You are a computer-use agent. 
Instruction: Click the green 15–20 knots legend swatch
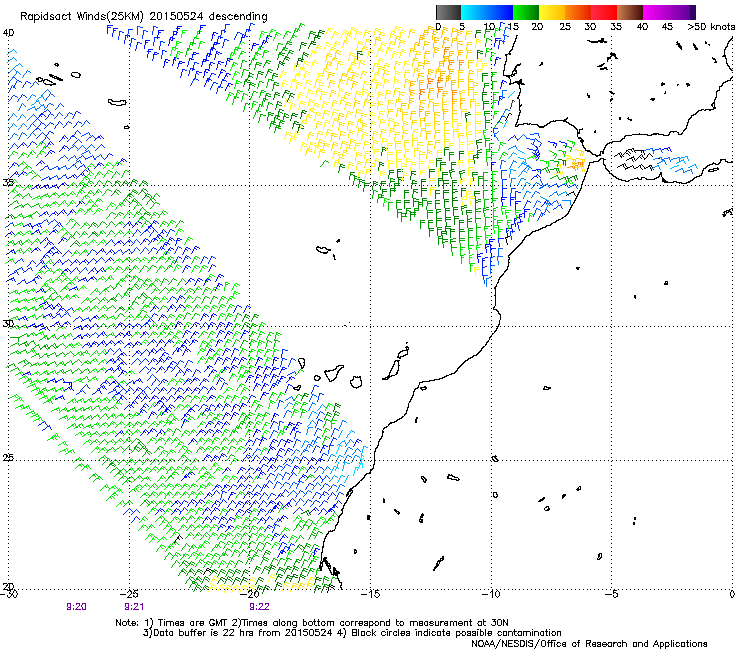click(x=526, y=12)
